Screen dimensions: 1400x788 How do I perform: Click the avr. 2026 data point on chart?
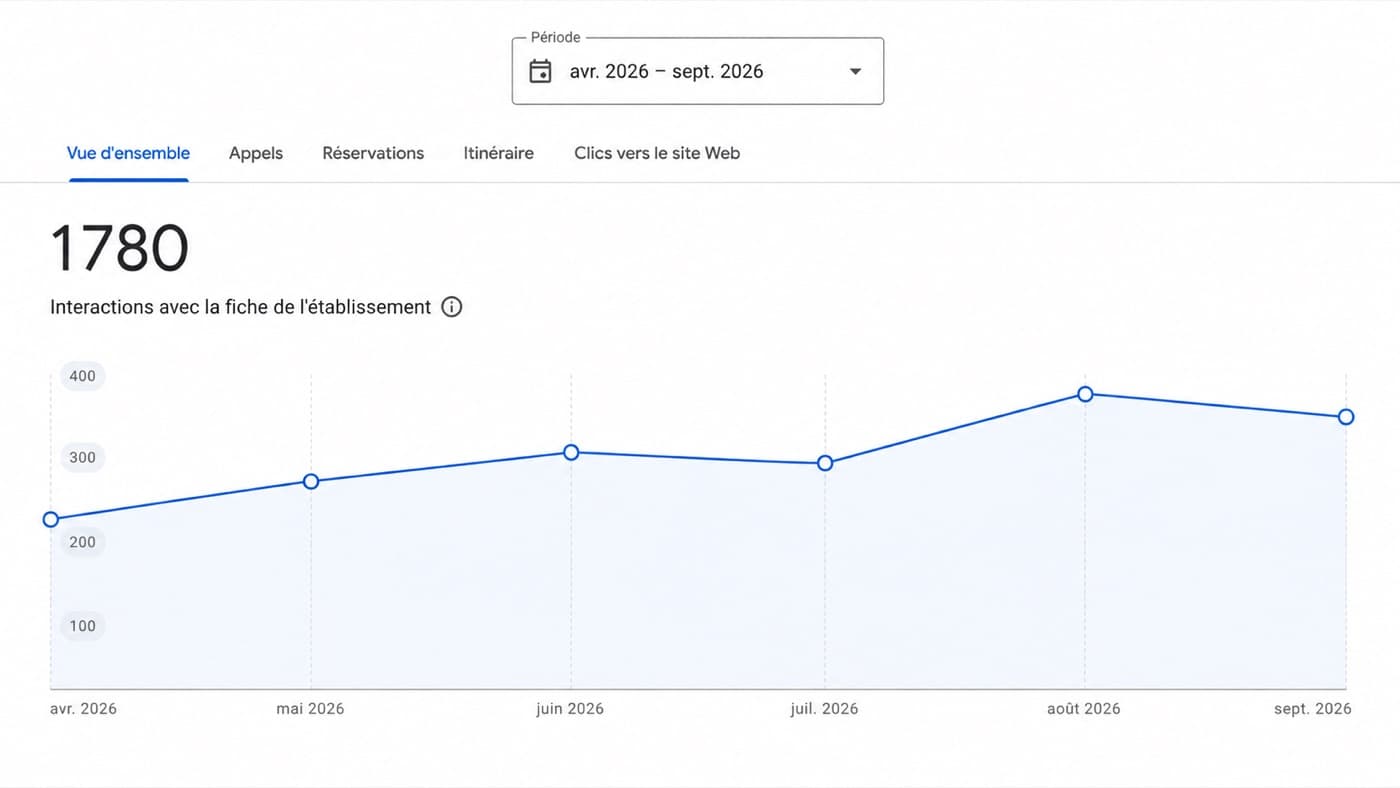pos(51,520)
